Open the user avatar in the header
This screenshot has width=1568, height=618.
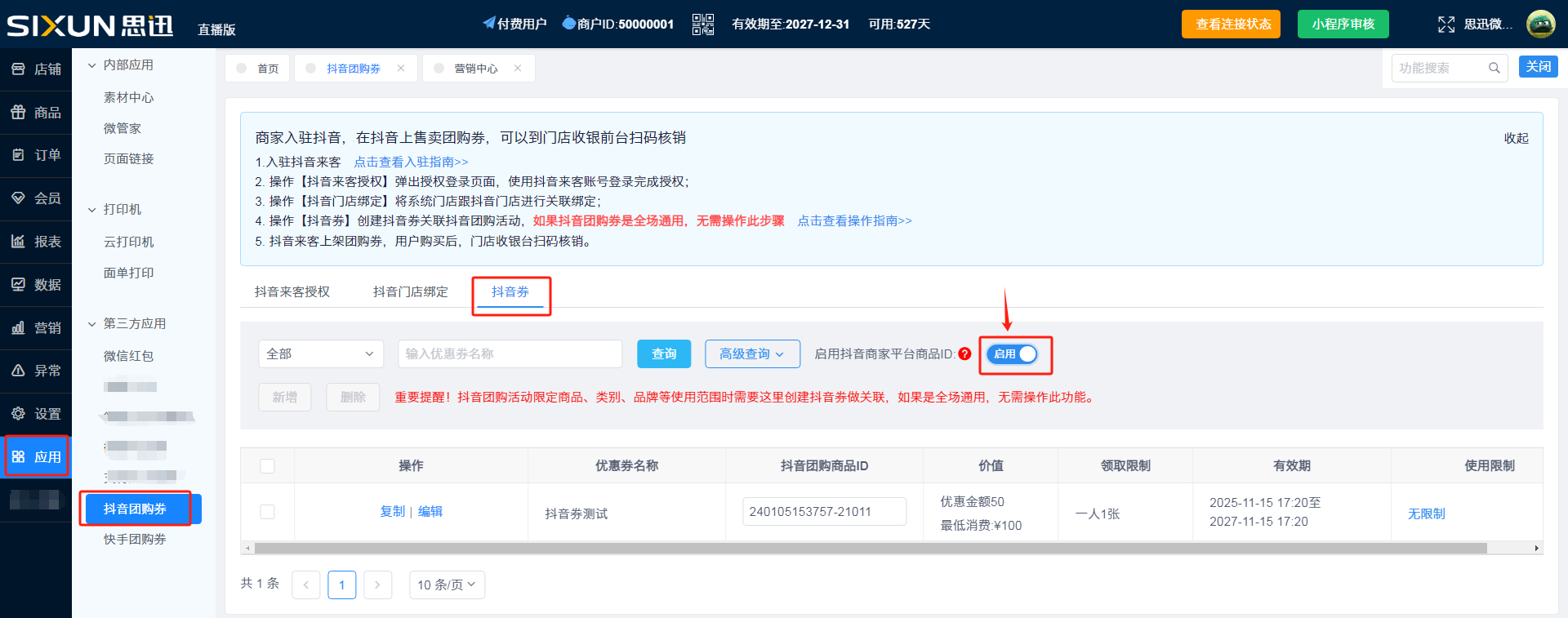(x=1540, y=24)
